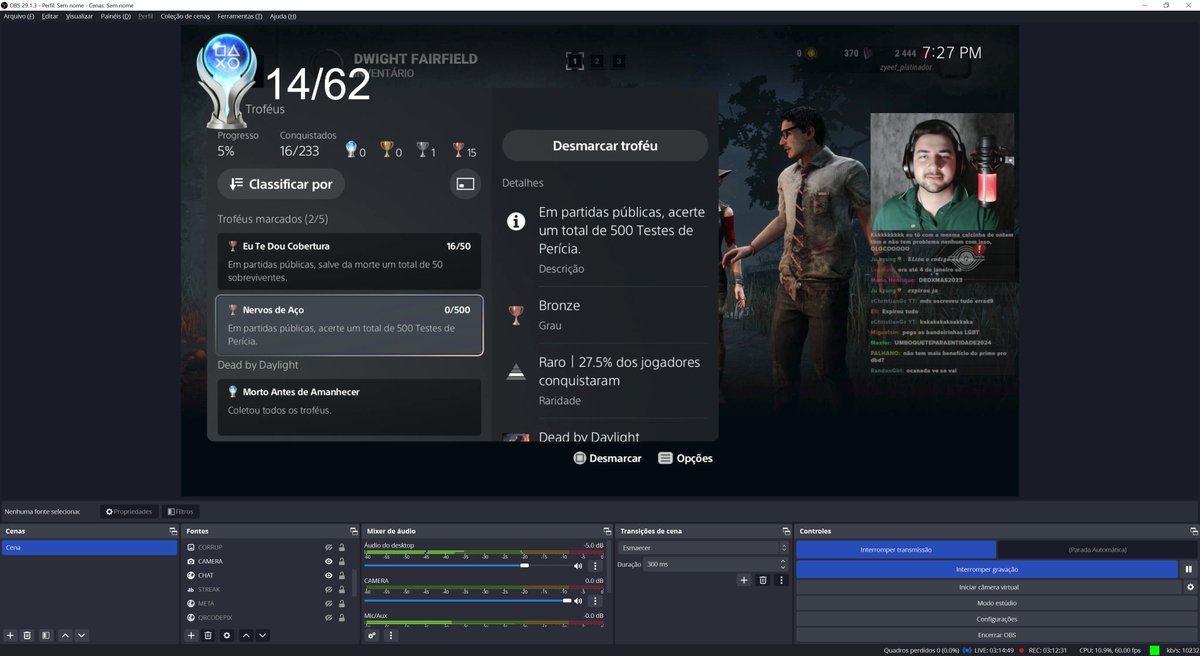Hide the CHAT source via its eye icon
The image size is (1200, 656).
[x=328, y=575]
